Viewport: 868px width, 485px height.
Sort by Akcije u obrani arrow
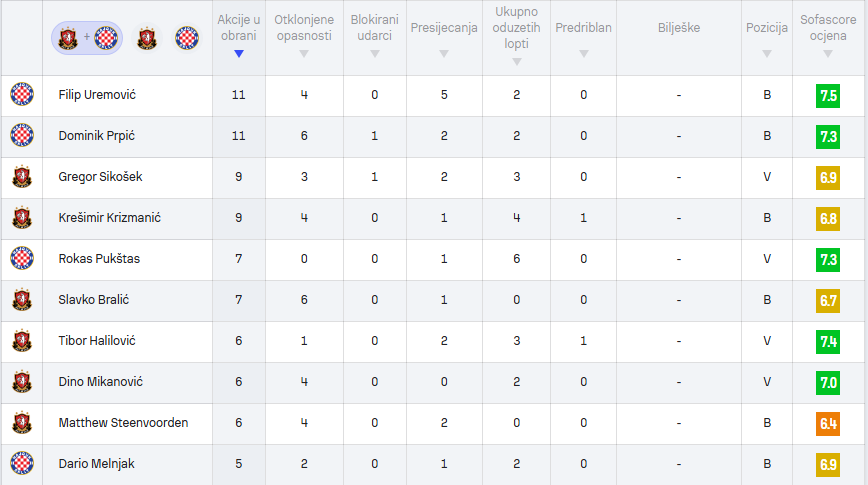239,54
